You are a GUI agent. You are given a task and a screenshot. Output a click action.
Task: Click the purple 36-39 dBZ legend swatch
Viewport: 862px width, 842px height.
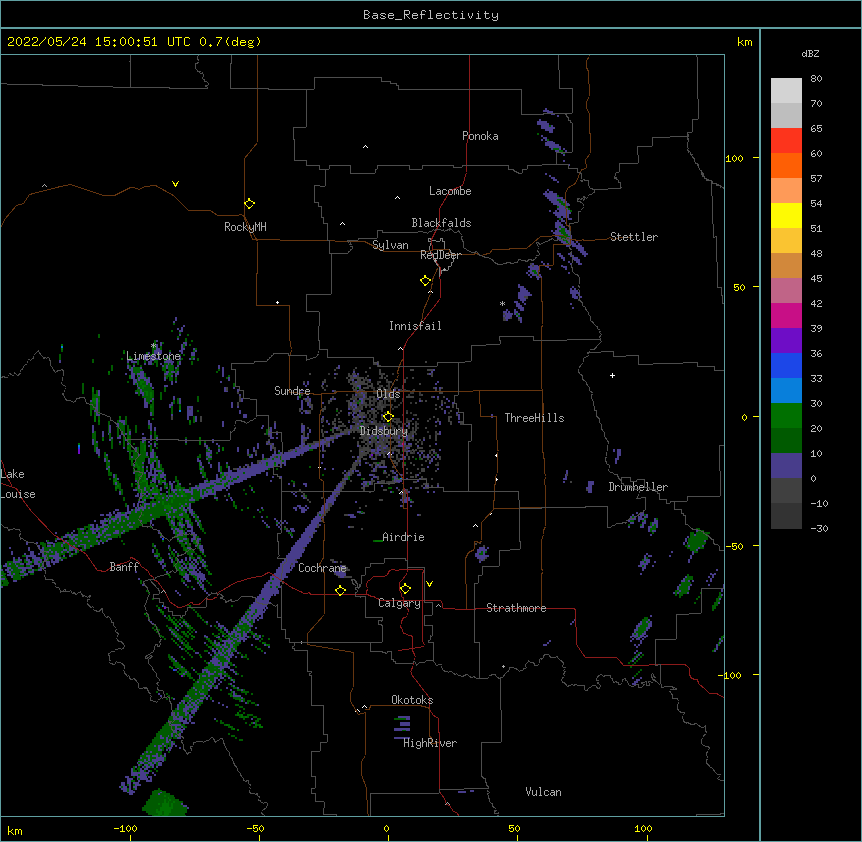[786, 341]
